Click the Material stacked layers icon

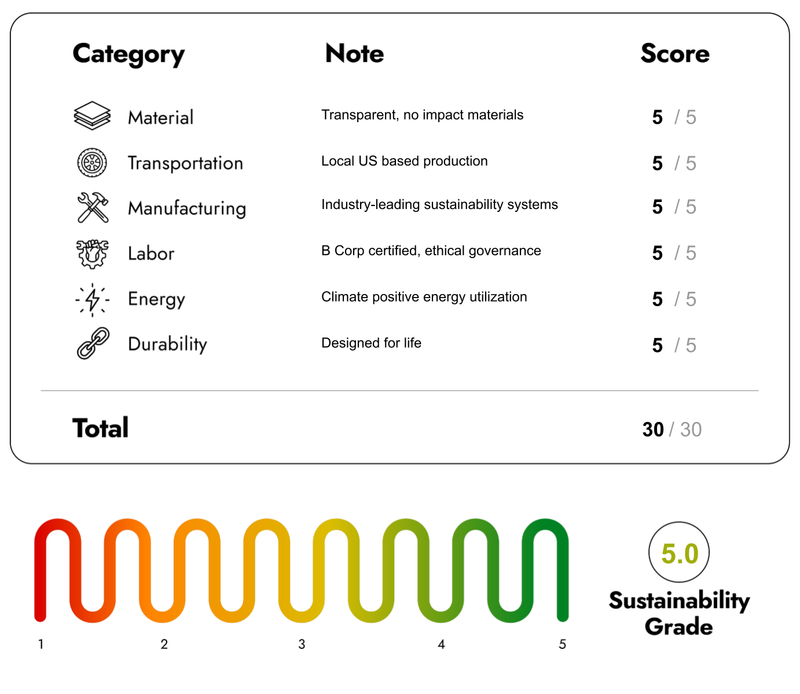(92, 115)
